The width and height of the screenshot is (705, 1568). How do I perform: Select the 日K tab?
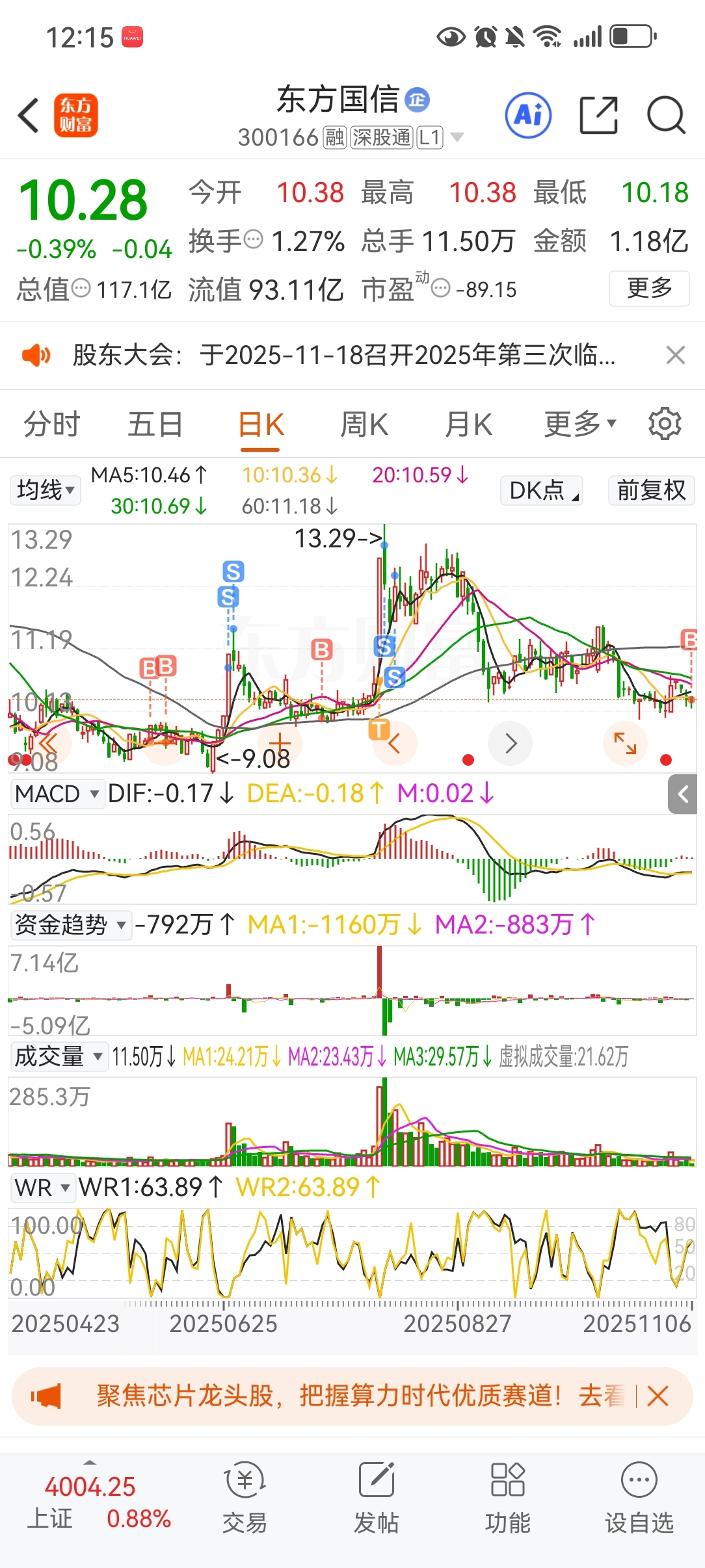(261, 425)
